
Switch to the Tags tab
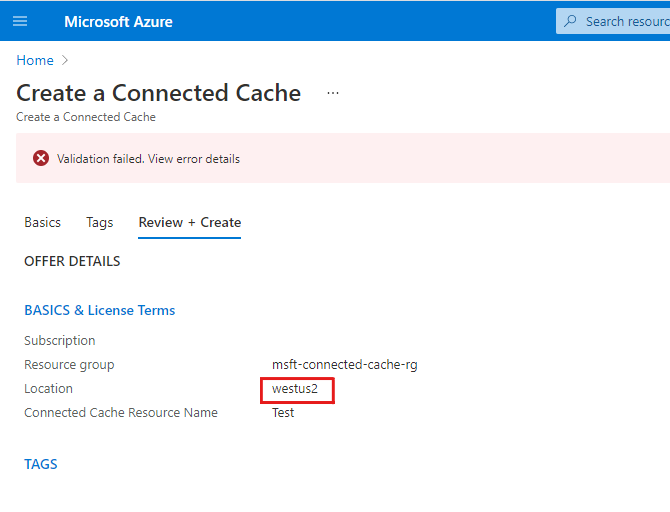[99, 222]
